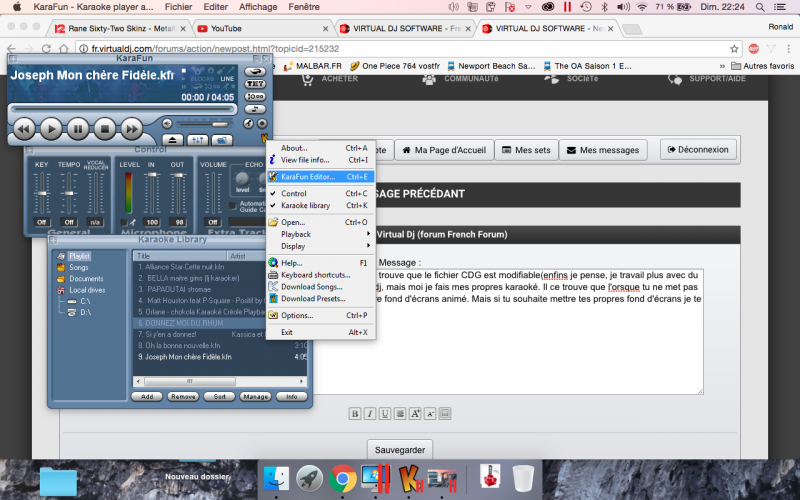Viewport: 800px width, 500px height.
Task: Select Playlist in the Karaoke Library tree
Action: click(79, 256)
